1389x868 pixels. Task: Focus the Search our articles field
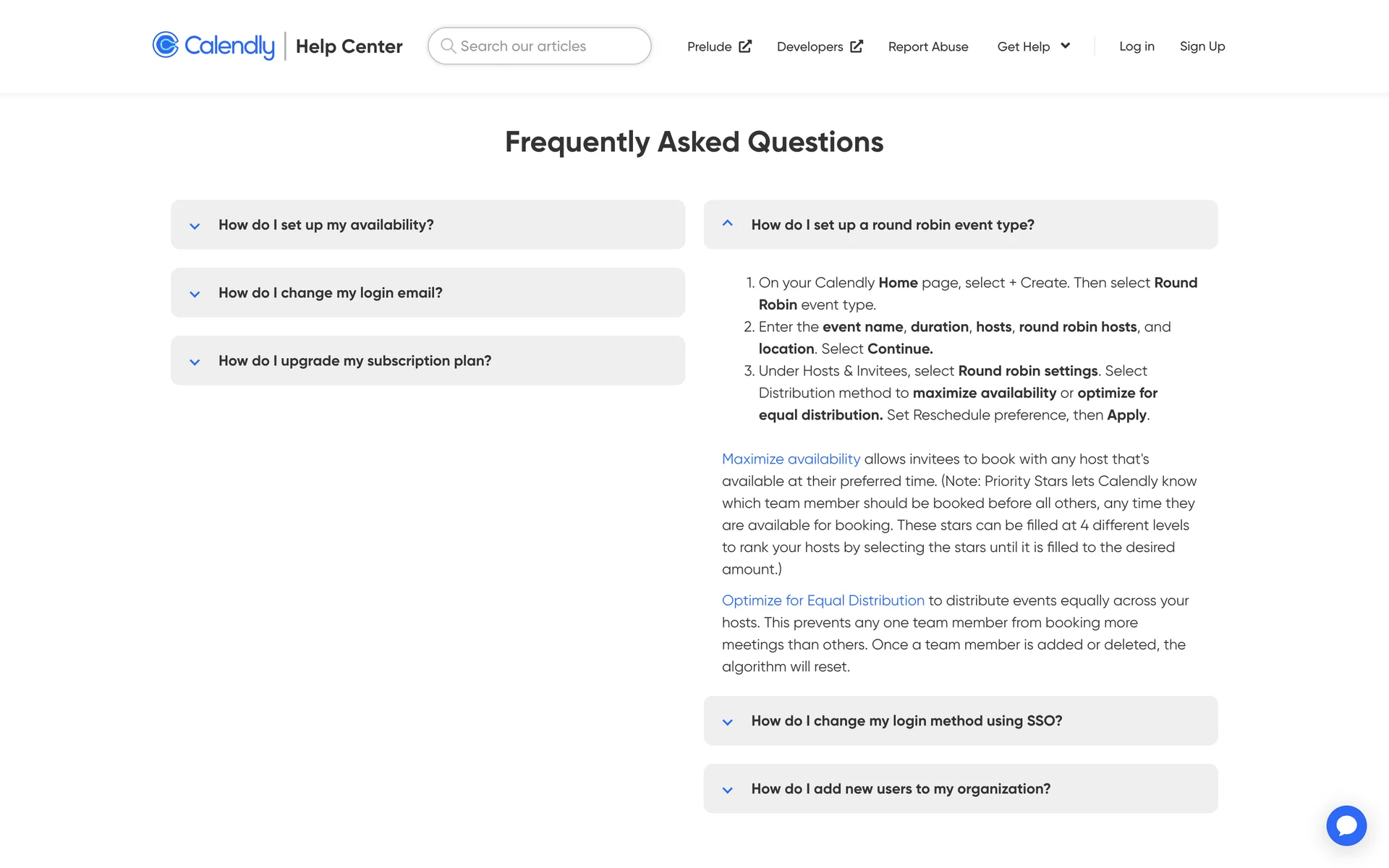pyautogui.click(x=550, y=46)
